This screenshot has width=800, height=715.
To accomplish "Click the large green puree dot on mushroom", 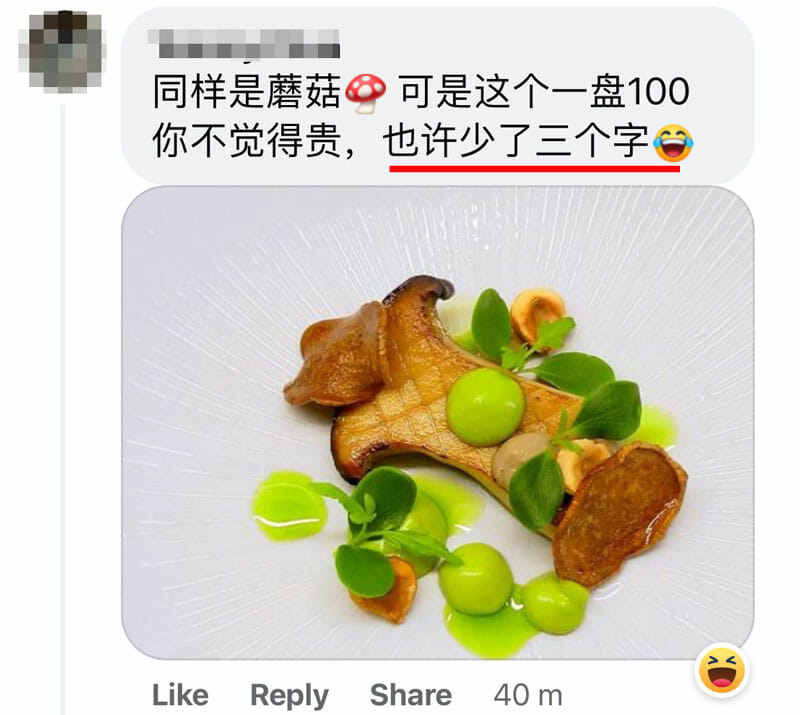I will pyautogui.click(x=485, y=406).
